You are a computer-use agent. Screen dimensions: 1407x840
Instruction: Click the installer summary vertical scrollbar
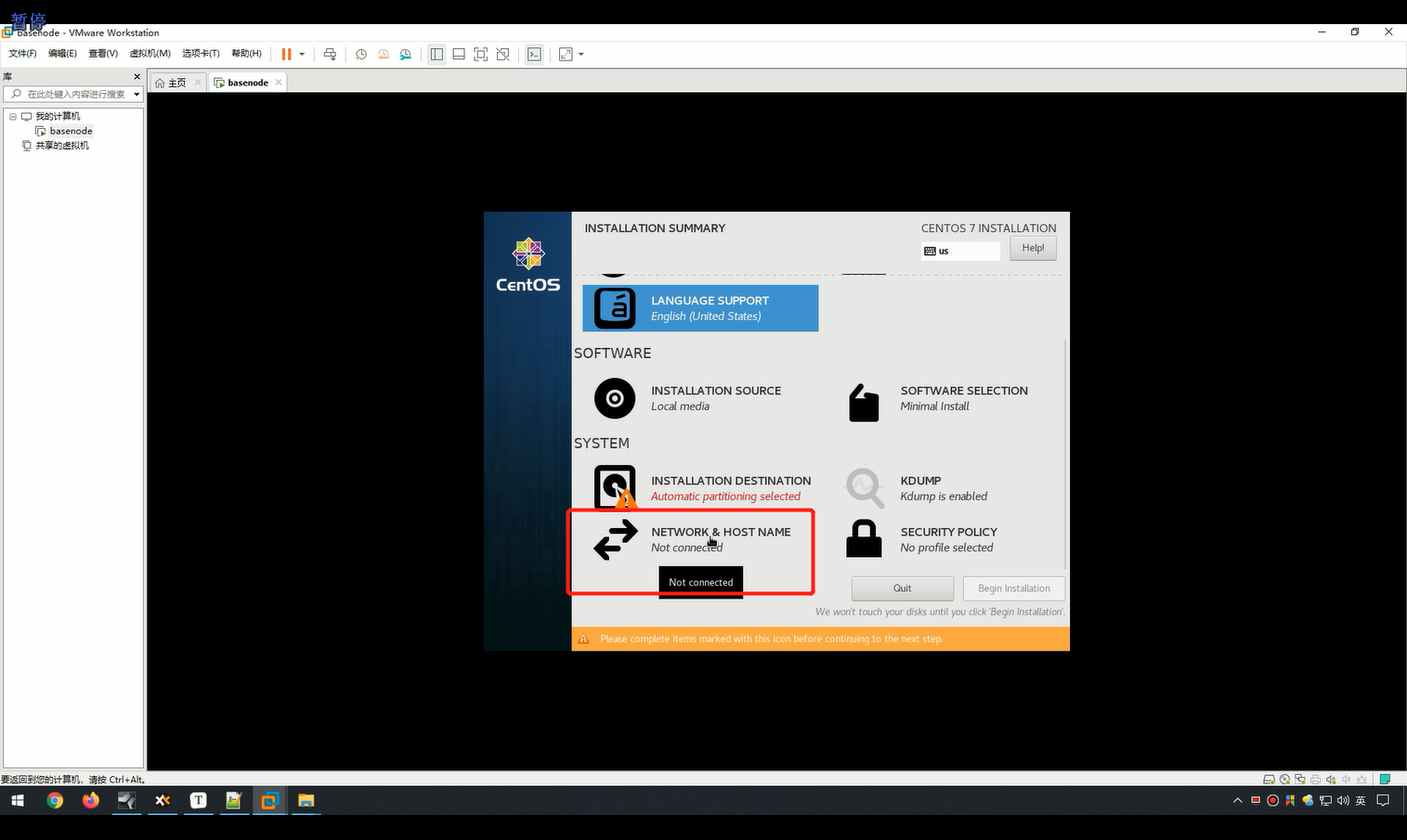(1065, 453)
